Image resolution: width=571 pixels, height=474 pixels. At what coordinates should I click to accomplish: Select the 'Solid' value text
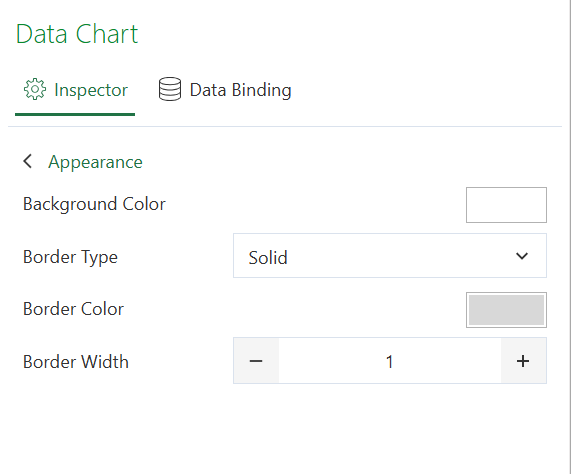tap(268, 258)
